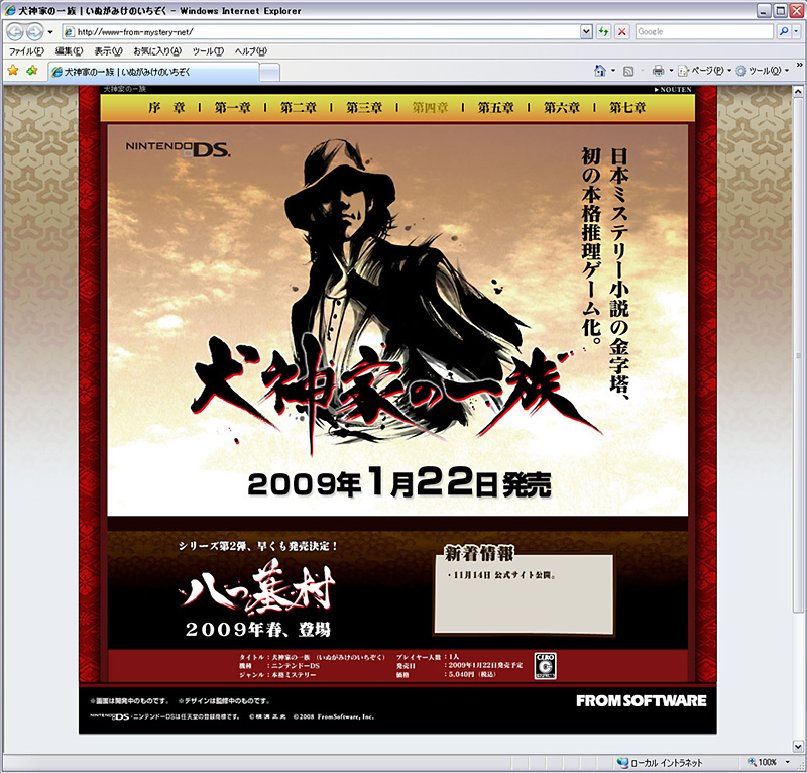Click the ローカル イントラネット zone indicator
The height and width of the screenshot is (773, 807).
tap(660, 762)
